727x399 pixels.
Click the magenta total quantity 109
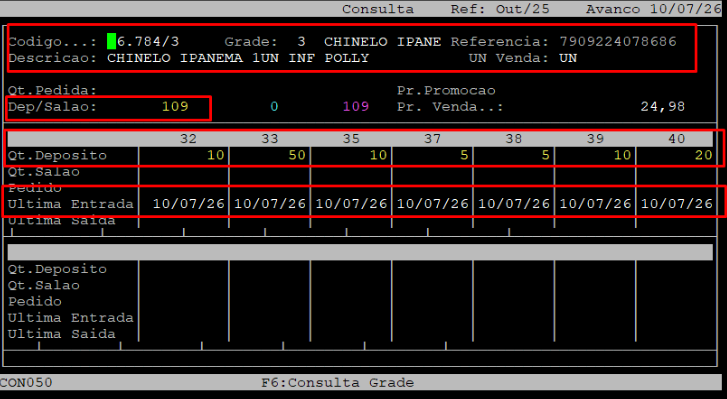point(356,107)
